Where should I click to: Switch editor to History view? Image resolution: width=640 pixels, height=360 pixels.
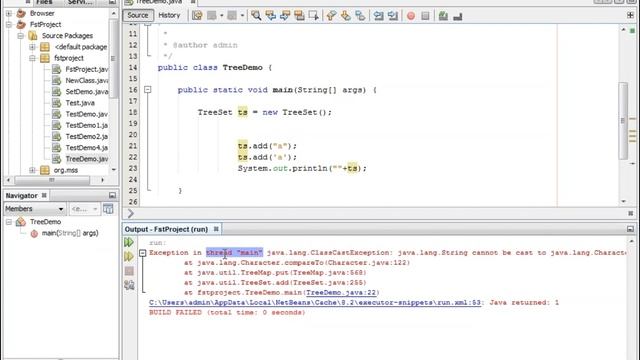coord(169,15)
